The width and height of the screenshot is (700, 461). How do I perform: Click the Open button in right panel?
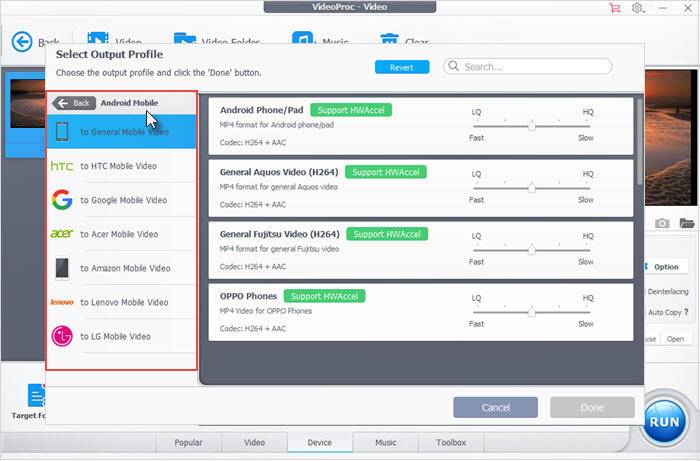pyautogui.click(x=675, y=339)
